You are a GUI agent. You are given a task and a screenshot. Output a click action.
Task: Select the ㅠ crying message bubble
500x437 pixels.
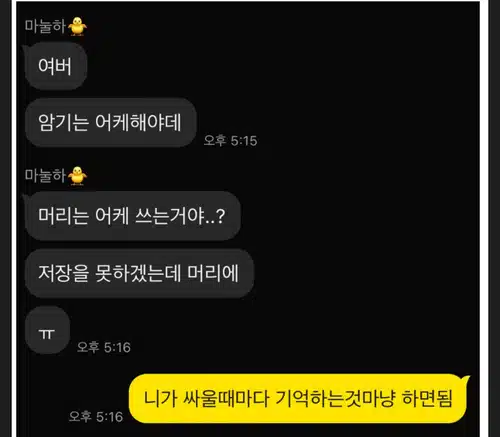coord(47,330)
